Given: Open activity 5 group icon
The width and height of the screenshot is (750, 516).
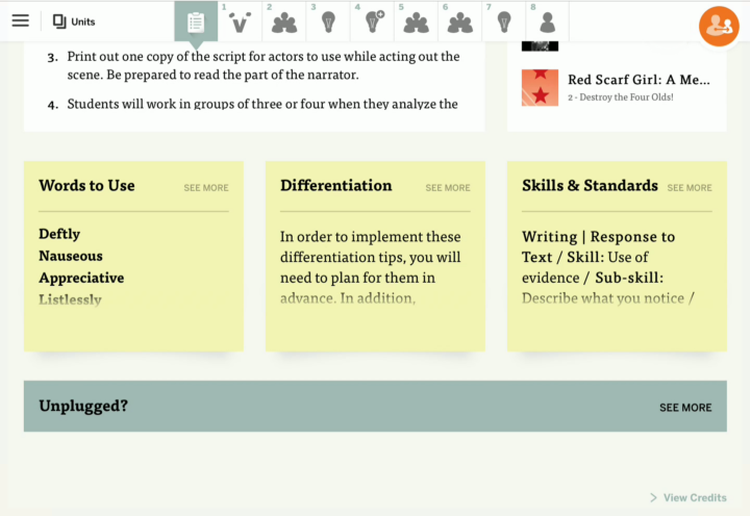Looking at the screenshot, I should coord(416,22).
